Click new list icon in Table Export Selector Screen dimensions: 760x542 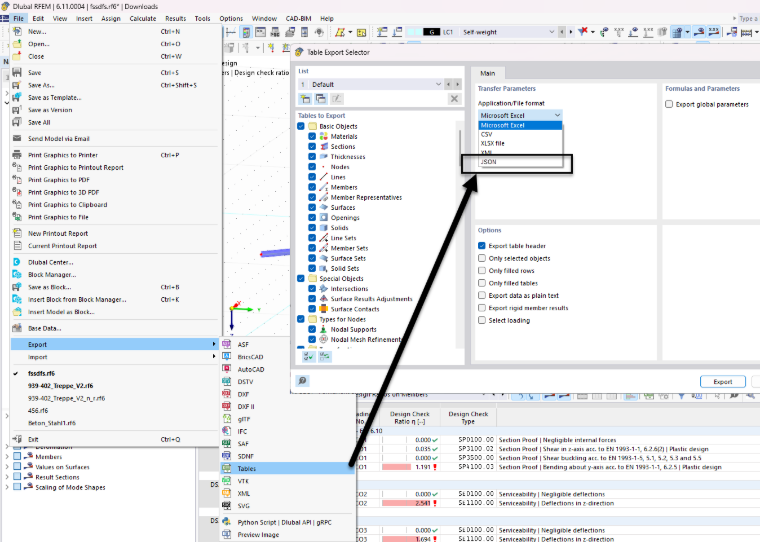(x=305, y=99)
